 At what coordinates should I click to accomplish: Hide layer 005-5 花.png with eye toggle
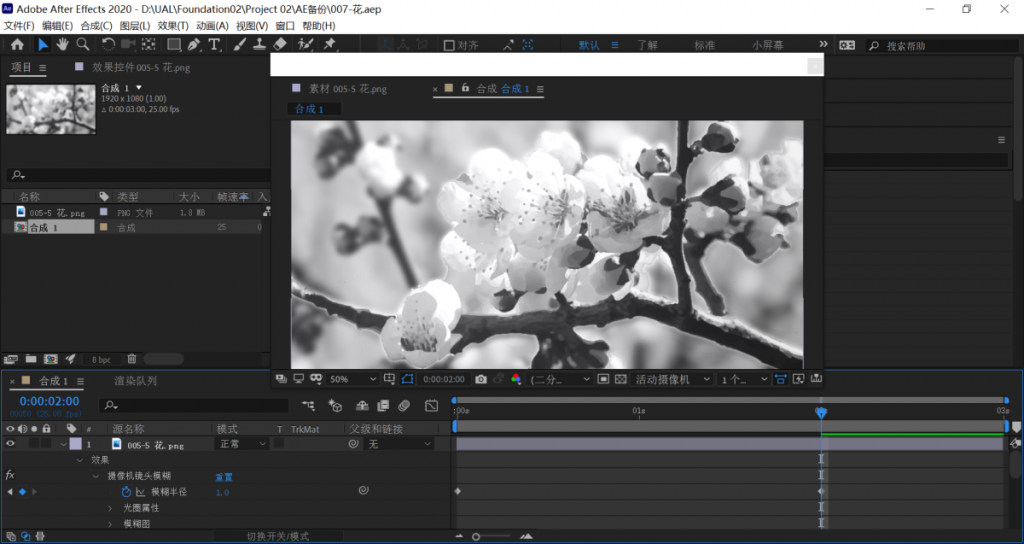tap(10, 443)
